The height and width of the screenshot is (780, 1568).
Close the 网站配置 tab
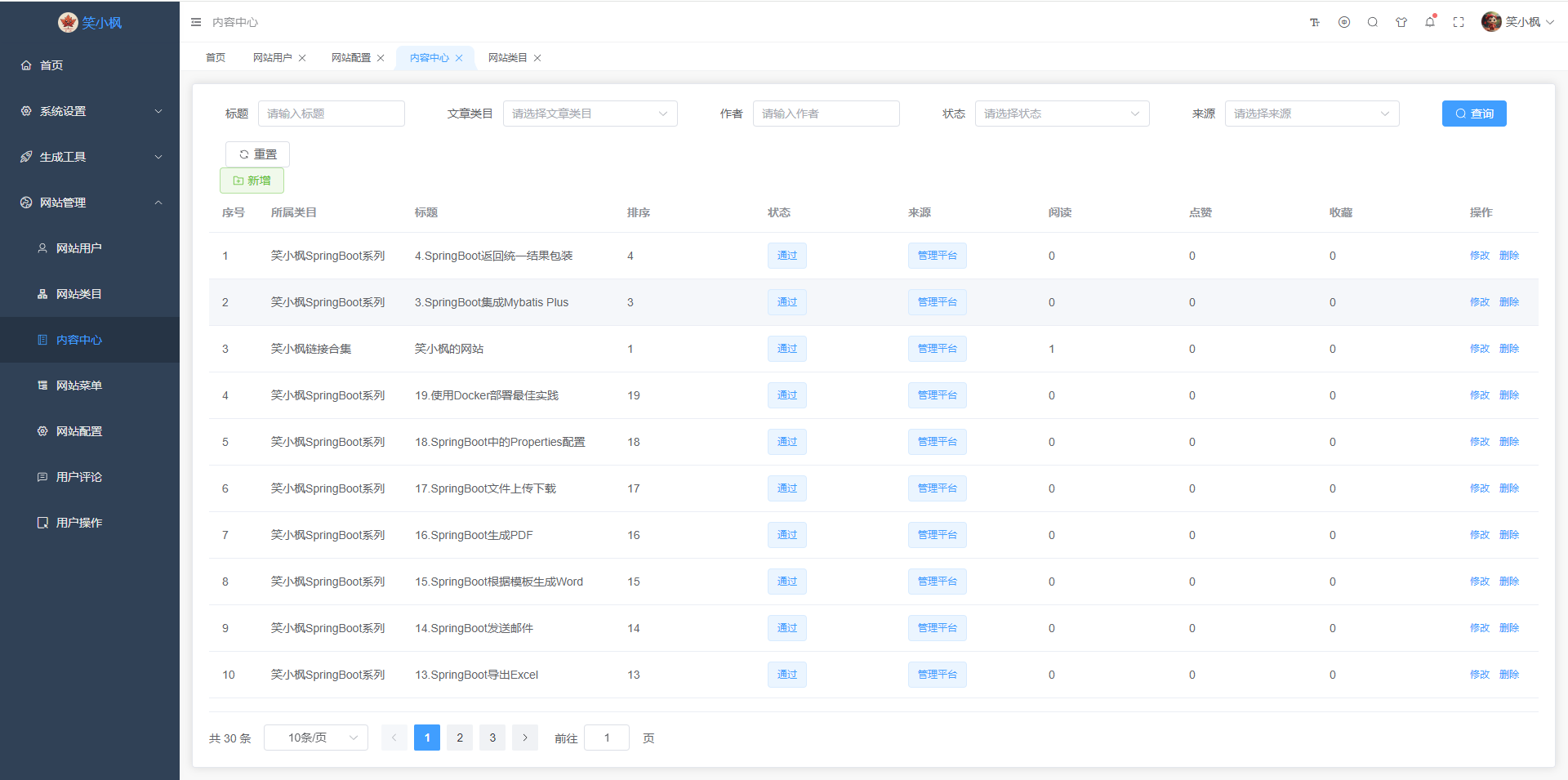[381, 58]
